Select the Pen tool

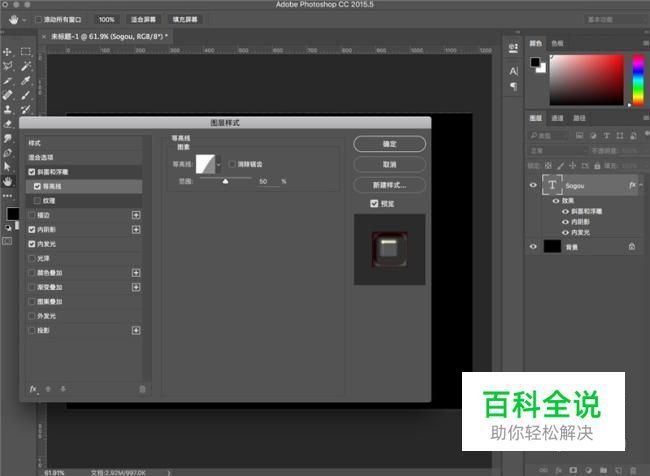(7, 153)
